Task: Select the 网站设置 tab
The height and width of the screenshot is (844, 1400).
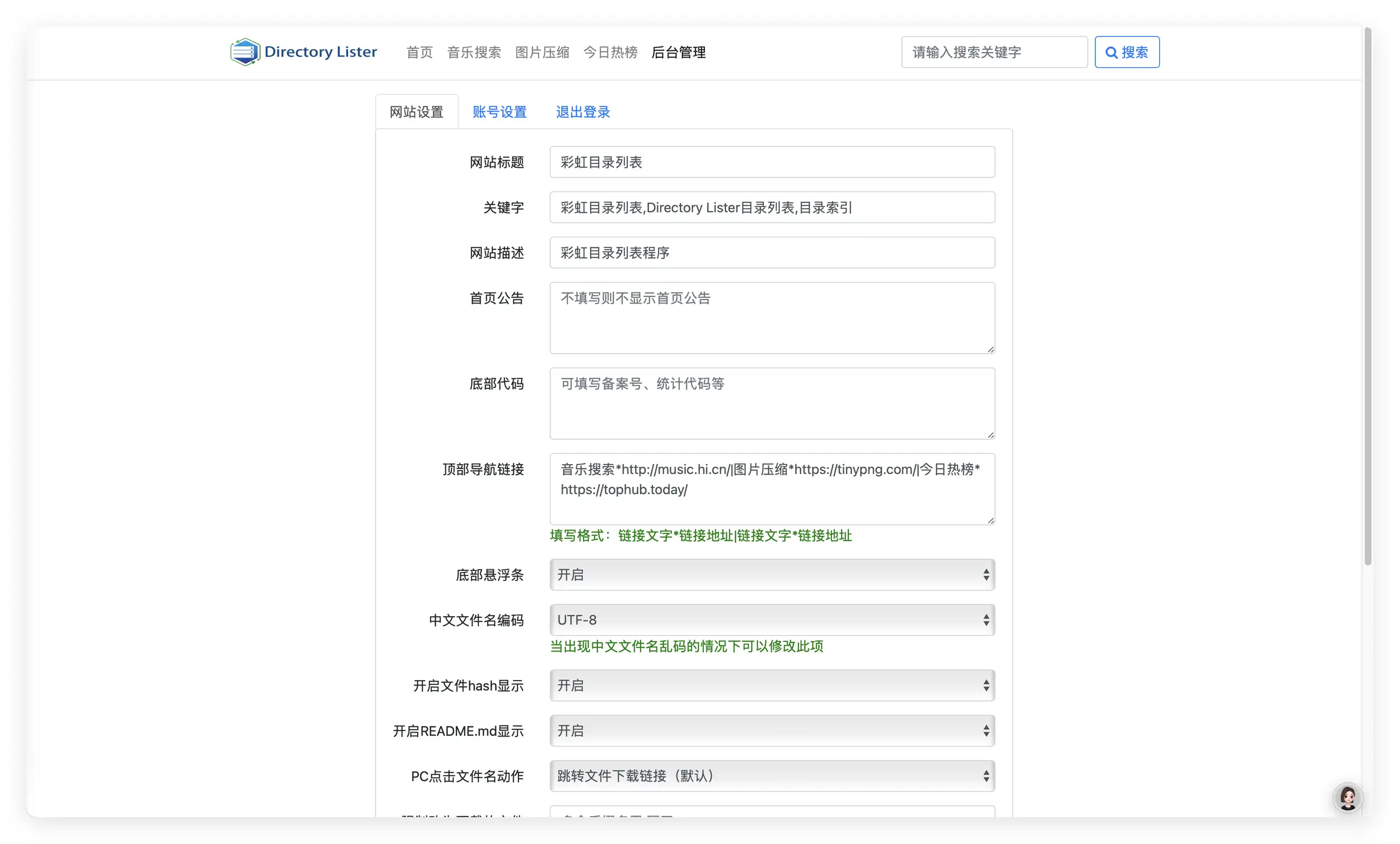Action: [417, 111]
